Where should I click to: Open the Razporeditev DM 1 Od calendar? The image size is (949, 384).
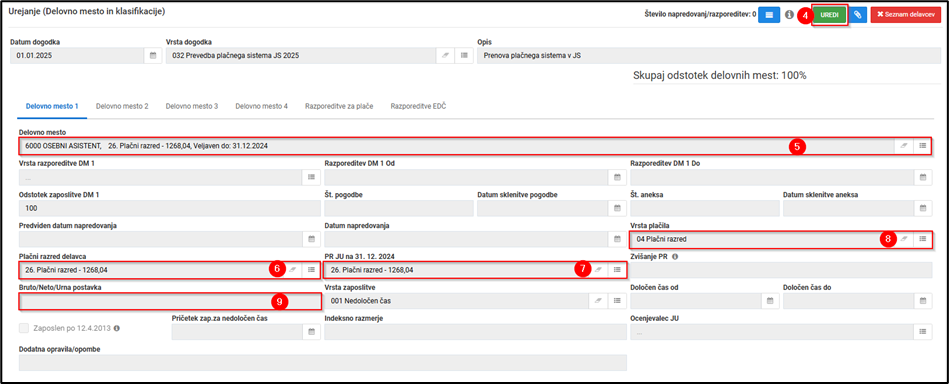pos(617,177)
